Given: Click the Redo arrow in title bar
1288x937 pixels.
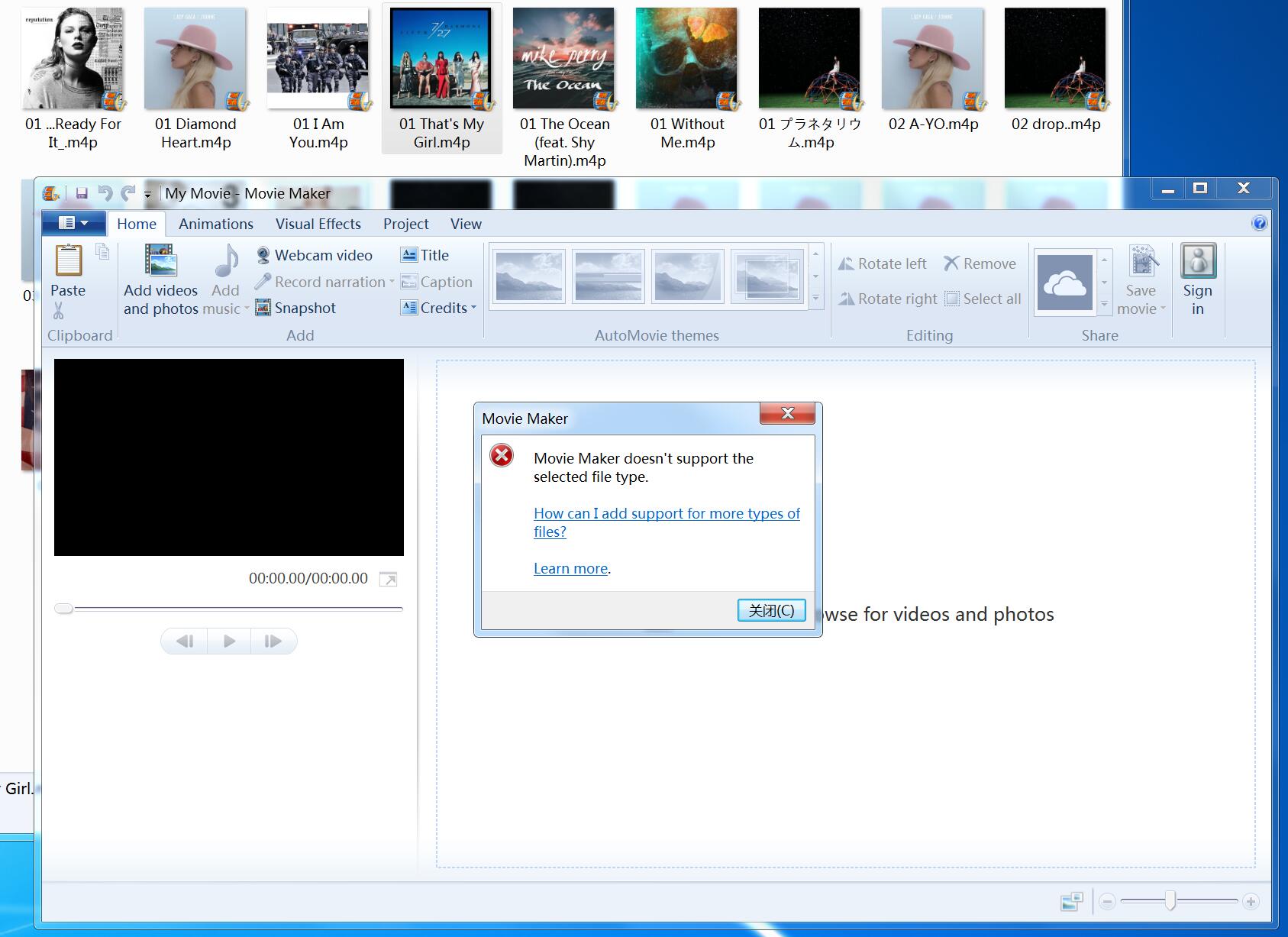Looking at the screenshot, I should coord(128,193).
